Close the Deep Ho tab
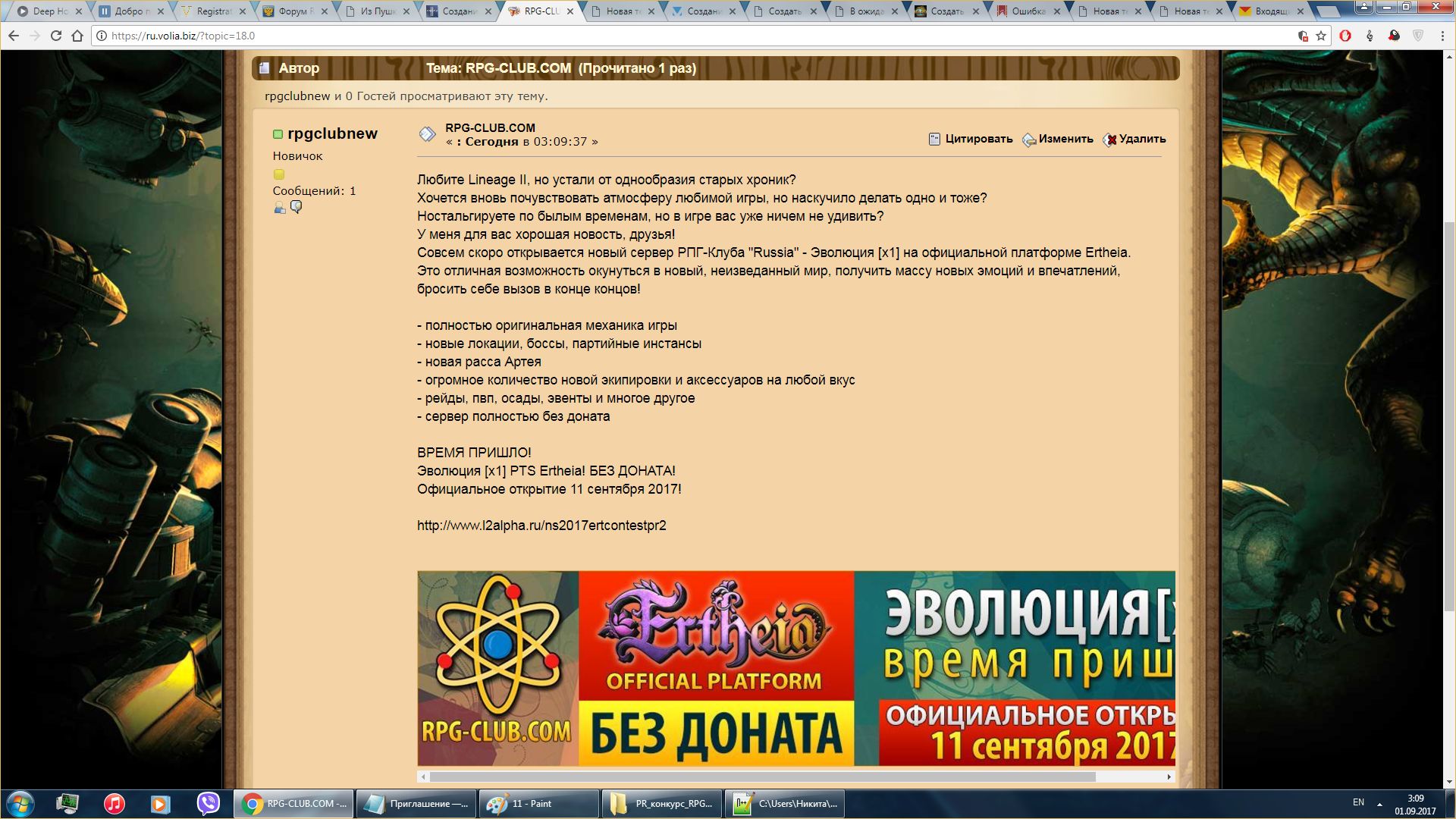Image resolution: width=1456 pixels, height=819 pixels. click(x=79, y=11)
